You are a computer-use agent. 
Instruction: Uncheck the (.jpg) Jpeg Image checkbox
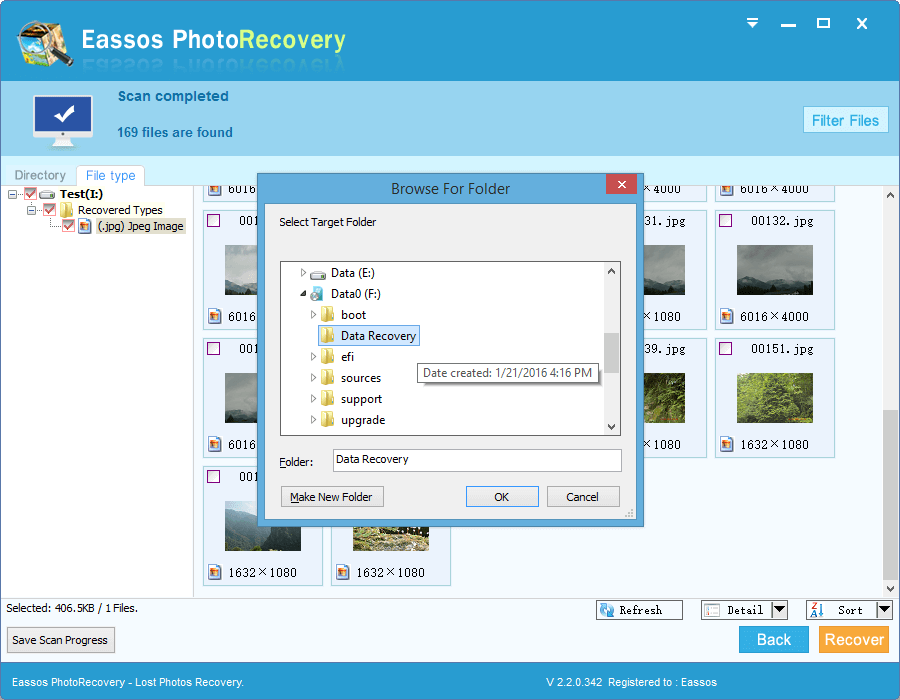[x=68, y=226]
